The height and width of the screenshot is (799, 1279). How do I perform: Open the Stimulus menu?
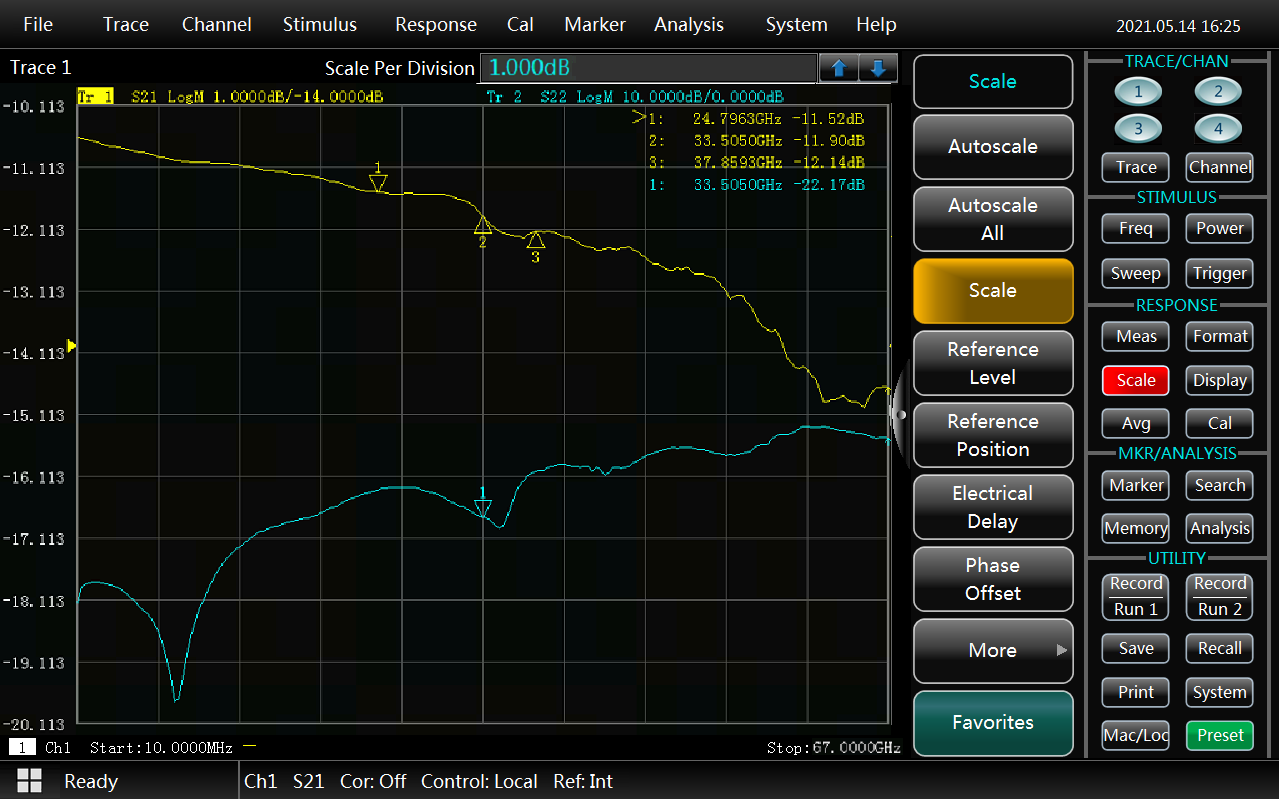[319, 25]
